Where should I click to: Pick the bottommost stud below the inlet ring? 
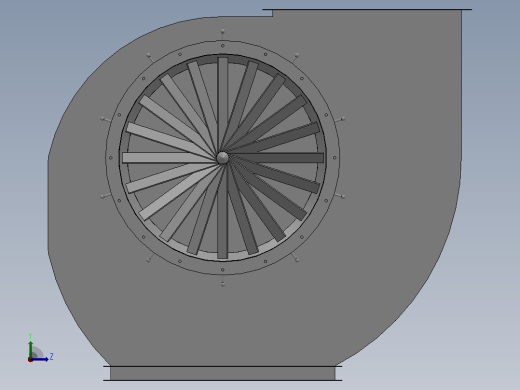click(x=223, y=284)
